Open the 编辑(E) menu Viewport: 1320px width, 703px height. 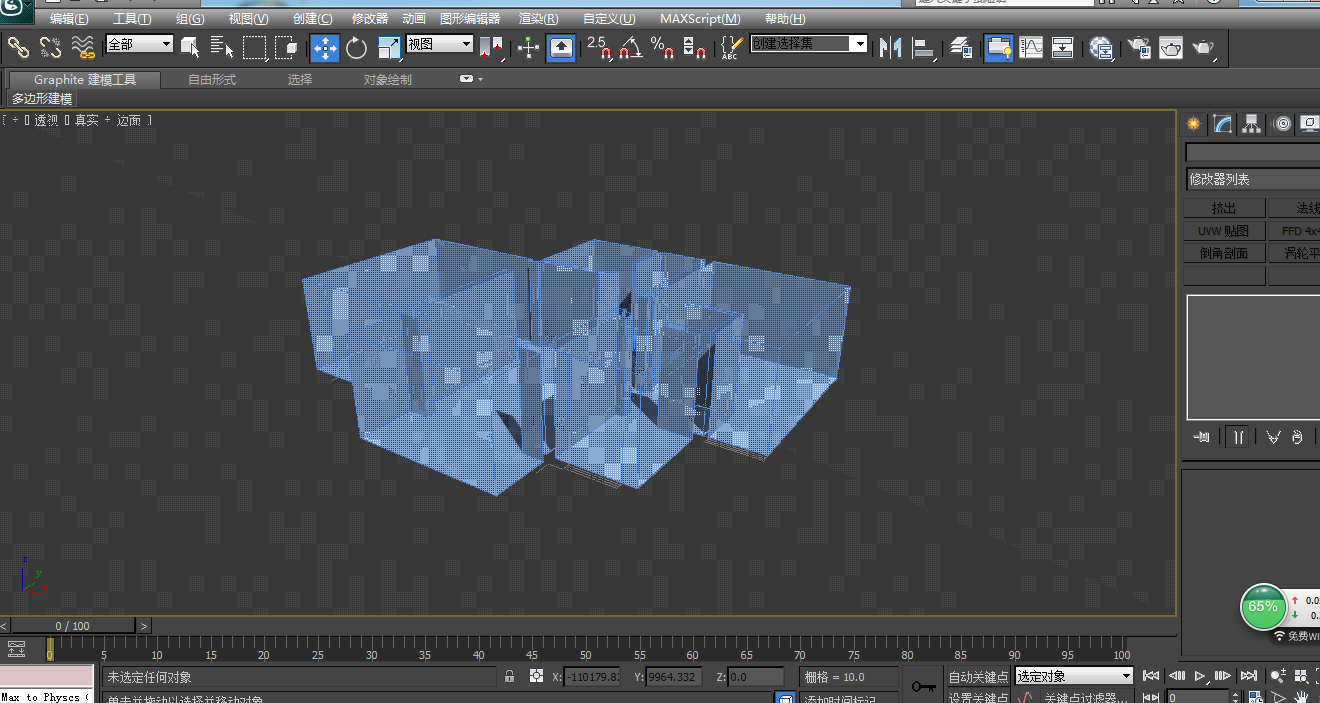(x=69, y=19)
